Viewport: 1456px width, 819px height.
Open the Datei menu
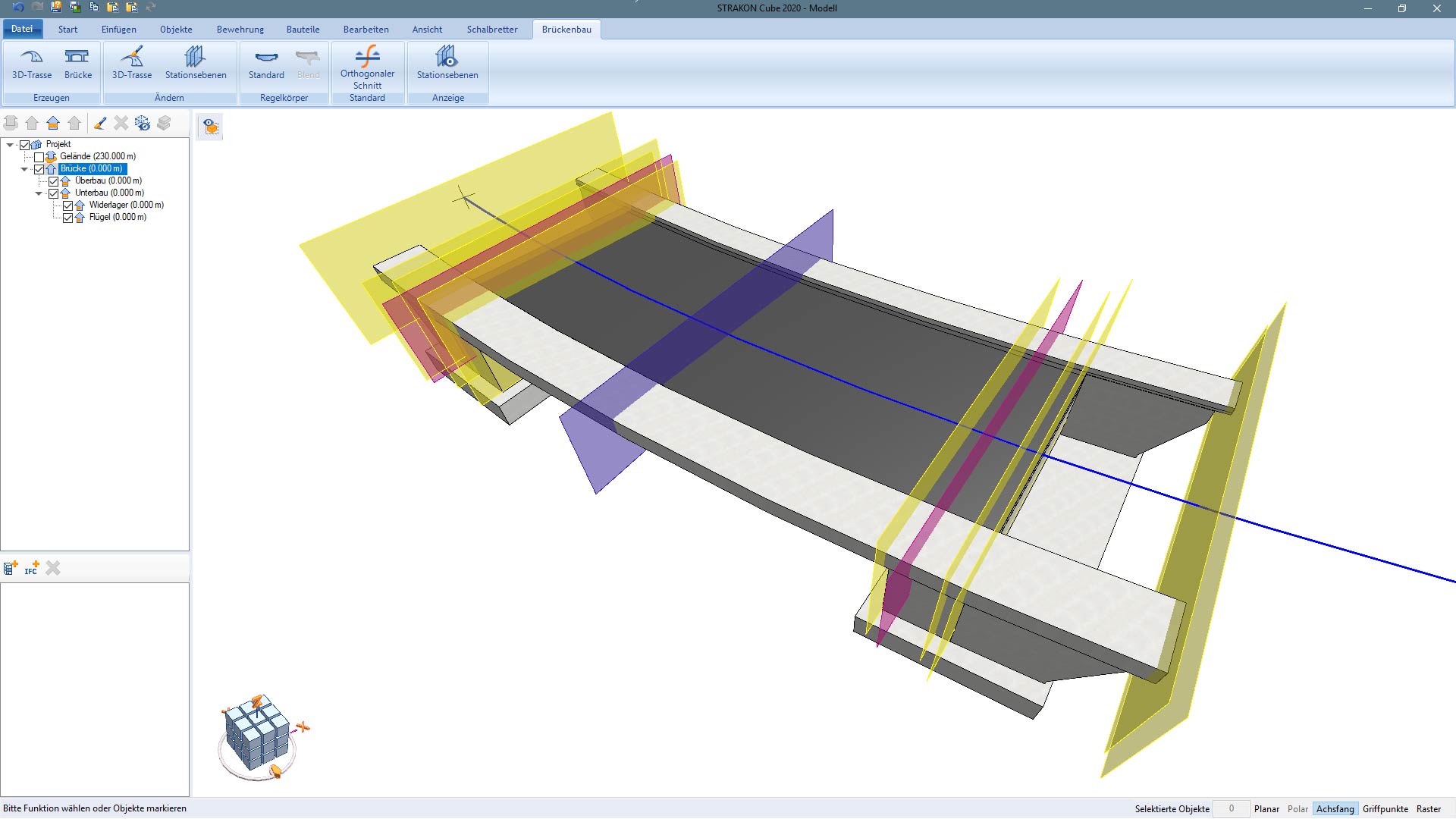click(x=22, y=29)
